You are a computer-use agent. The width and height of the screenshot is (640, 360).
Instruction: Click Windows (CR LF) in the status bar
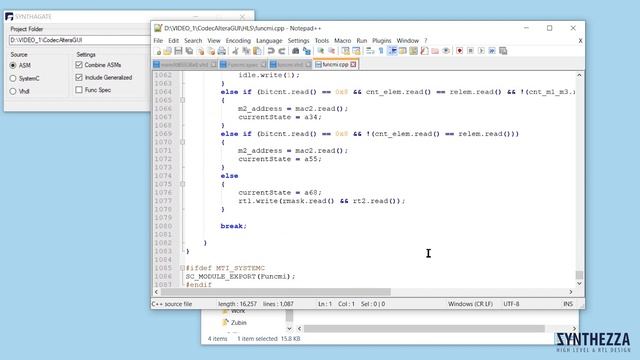click(470, 304)
